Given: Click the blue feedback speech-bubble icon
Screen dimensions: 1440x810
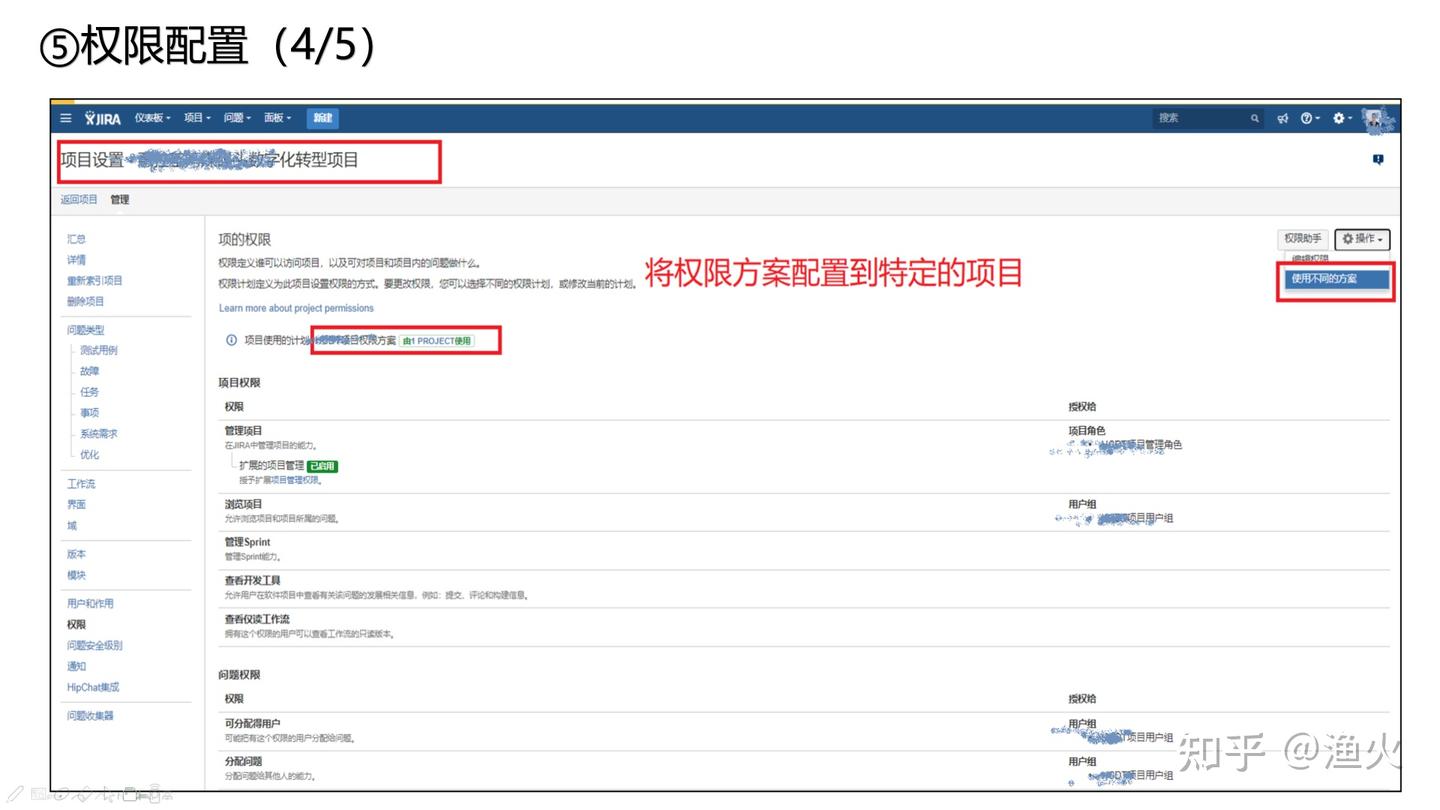Looking at the screenshot, I should 1378,160.
